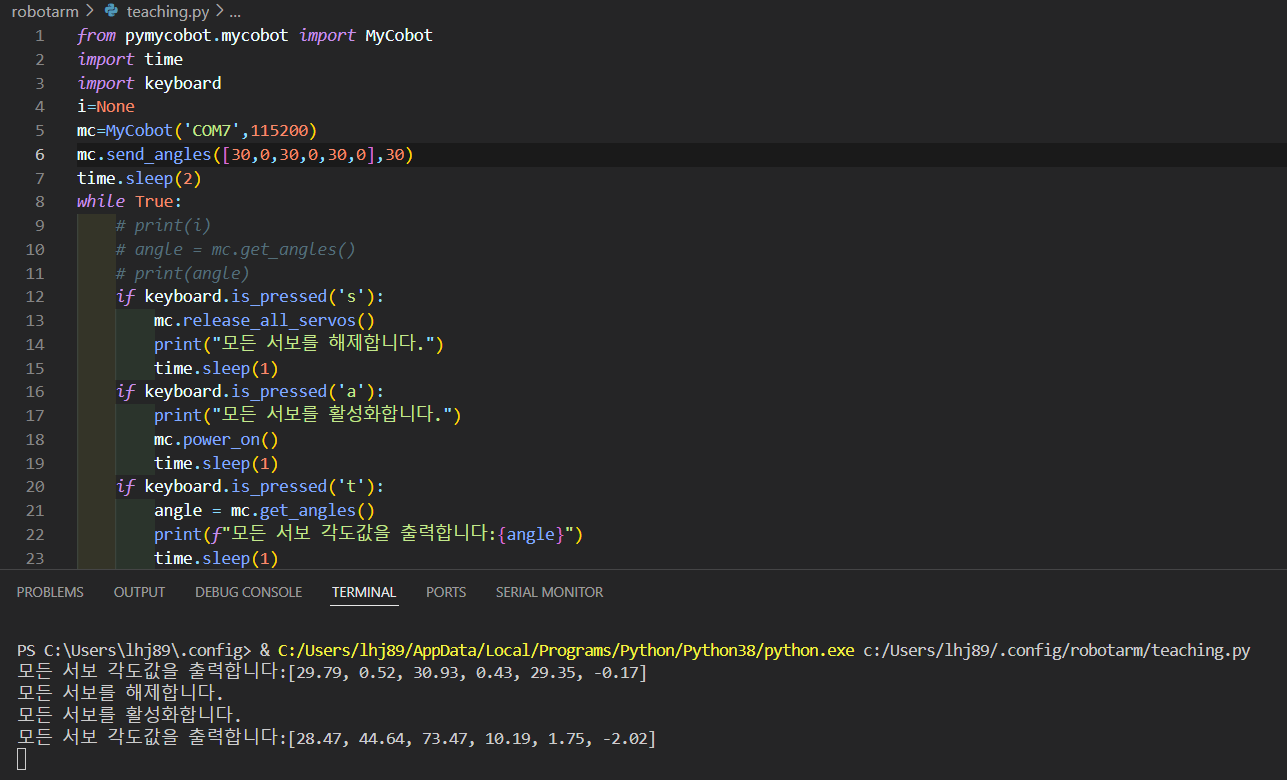1287x780 pixels.
Task: Click the Python file icon in breadcrumb
Action: [x=112, y=12]
